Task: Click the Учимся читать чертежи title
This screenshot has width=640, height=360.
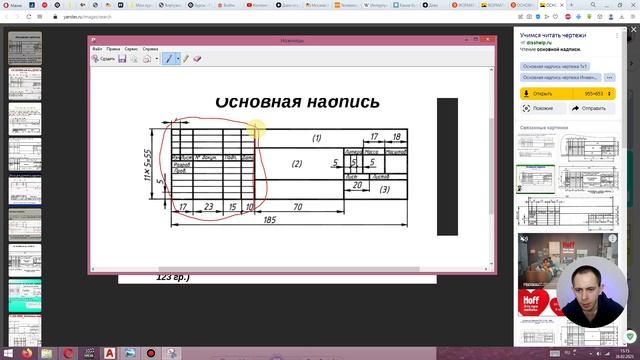Action: tap(553, 35)
